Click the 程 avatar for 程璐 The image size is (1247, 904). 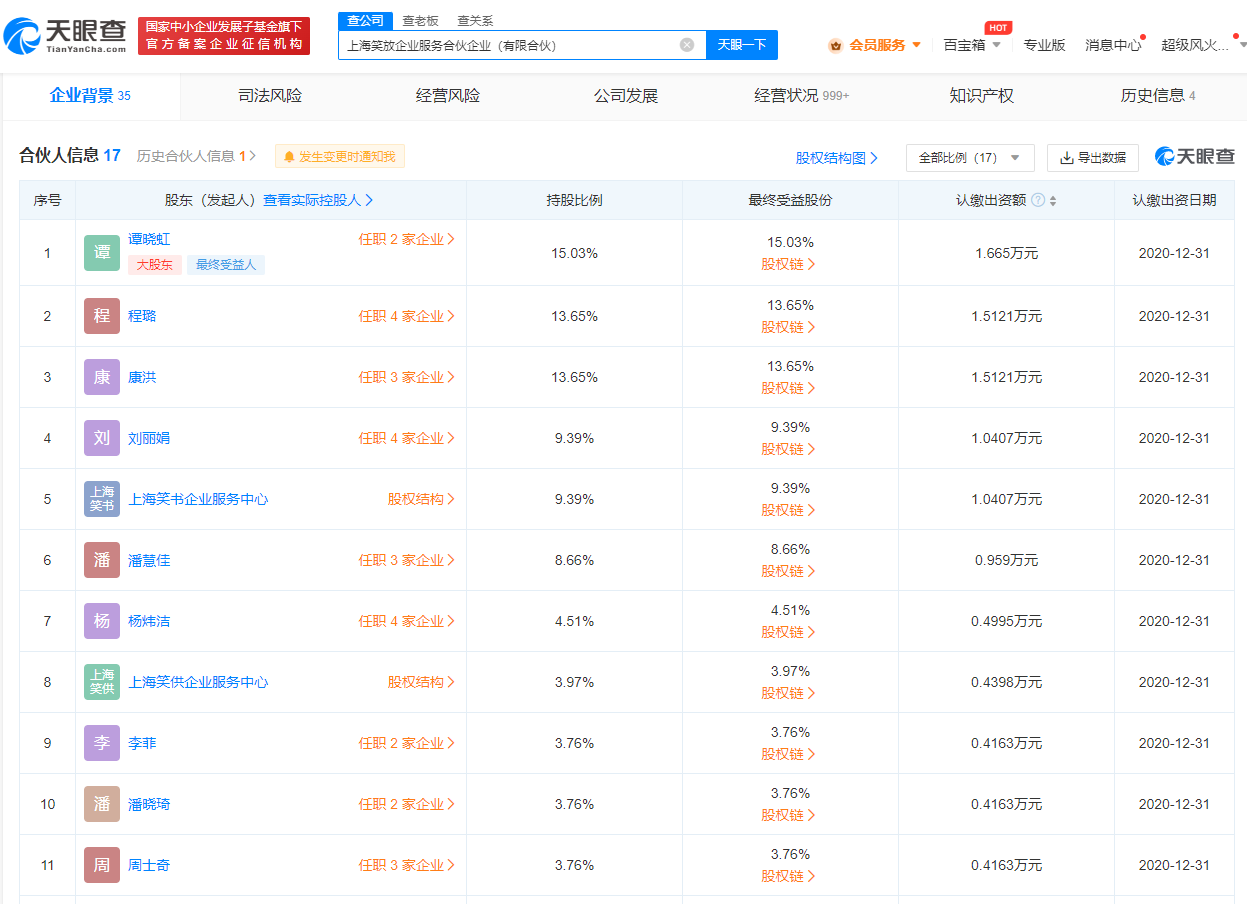[102, 316]
